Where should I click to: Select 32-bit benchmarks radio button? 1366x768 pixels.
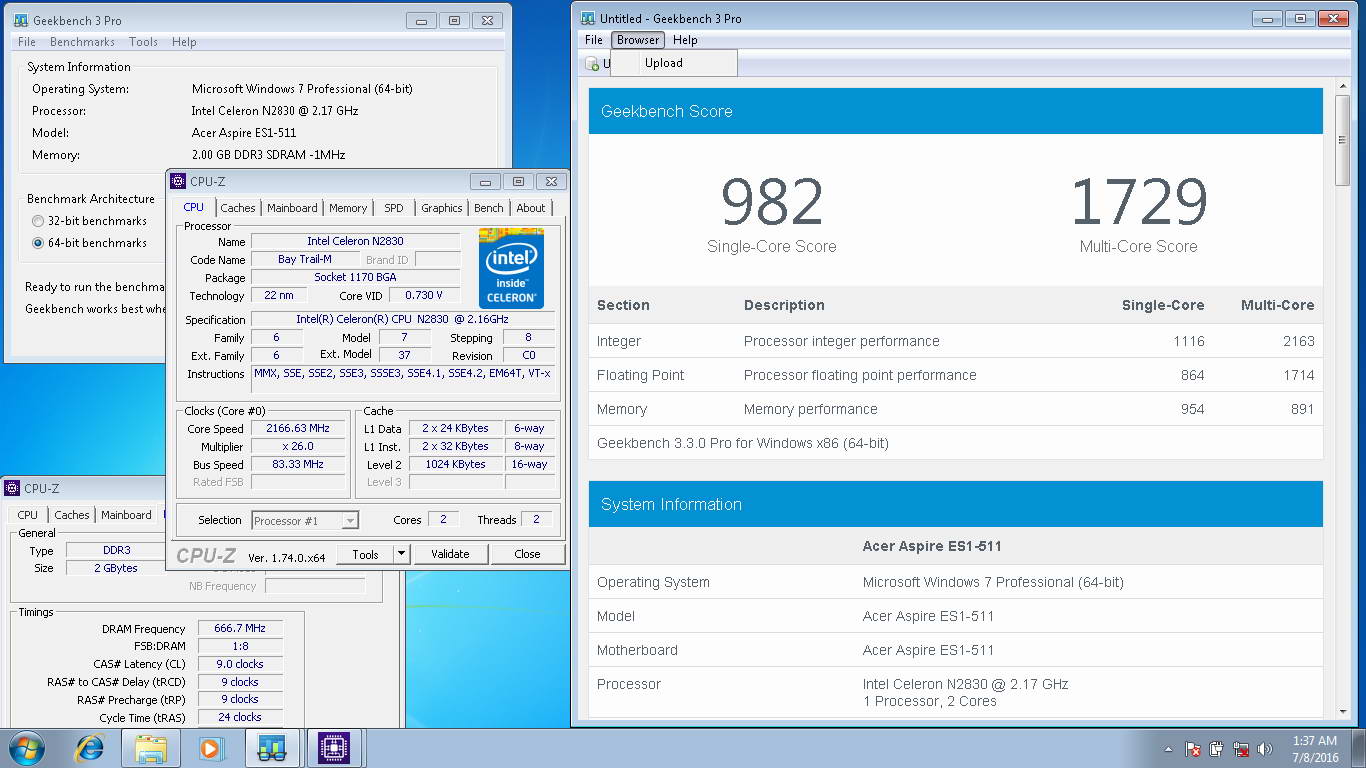[x=38, y=221]
